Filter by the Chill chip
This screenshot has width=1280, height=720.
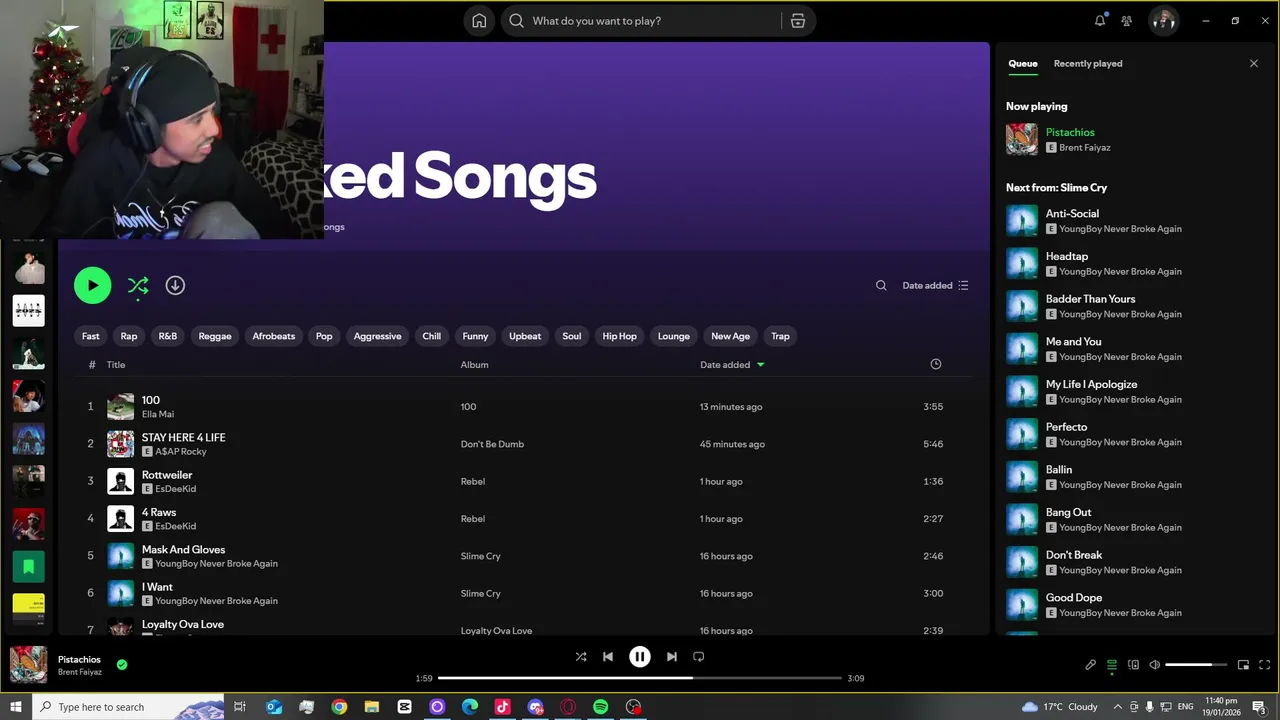coord(432,336)
